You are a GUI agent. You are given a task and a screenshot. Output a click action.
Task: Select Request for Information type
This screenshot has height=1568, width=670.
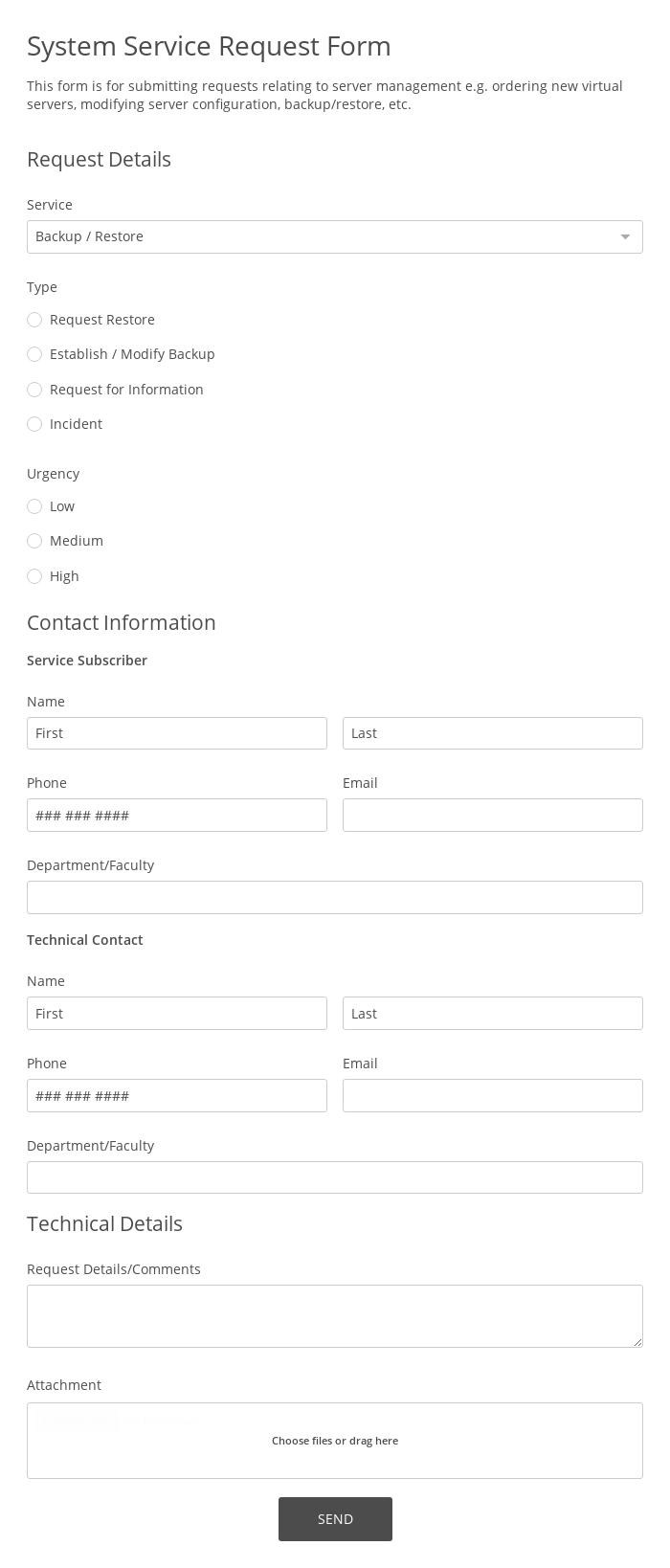click(34, 390)
